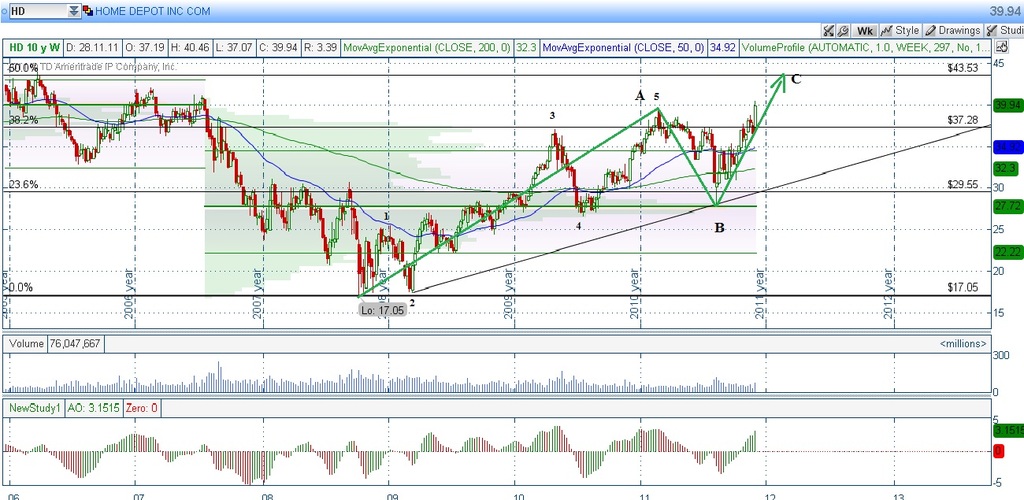
Task: Click the Studies beaker icon
Action: point(992,31)
